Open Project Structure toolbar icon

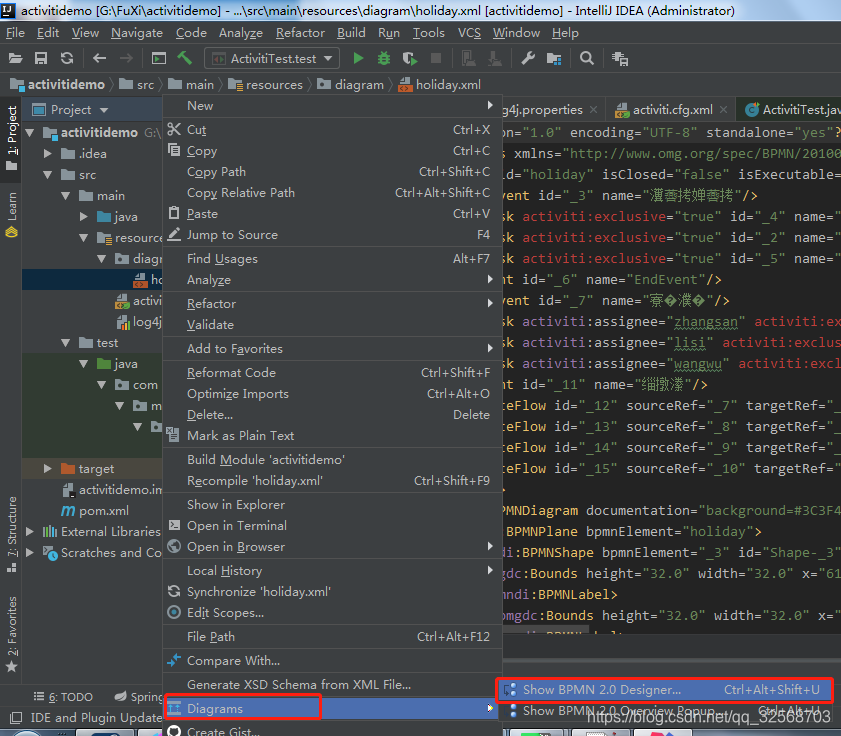[x=554, y=58]
